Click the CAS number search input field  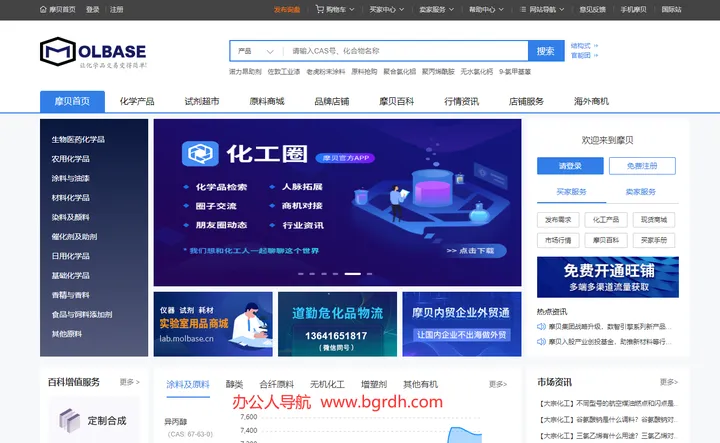[x=406, y=51]
